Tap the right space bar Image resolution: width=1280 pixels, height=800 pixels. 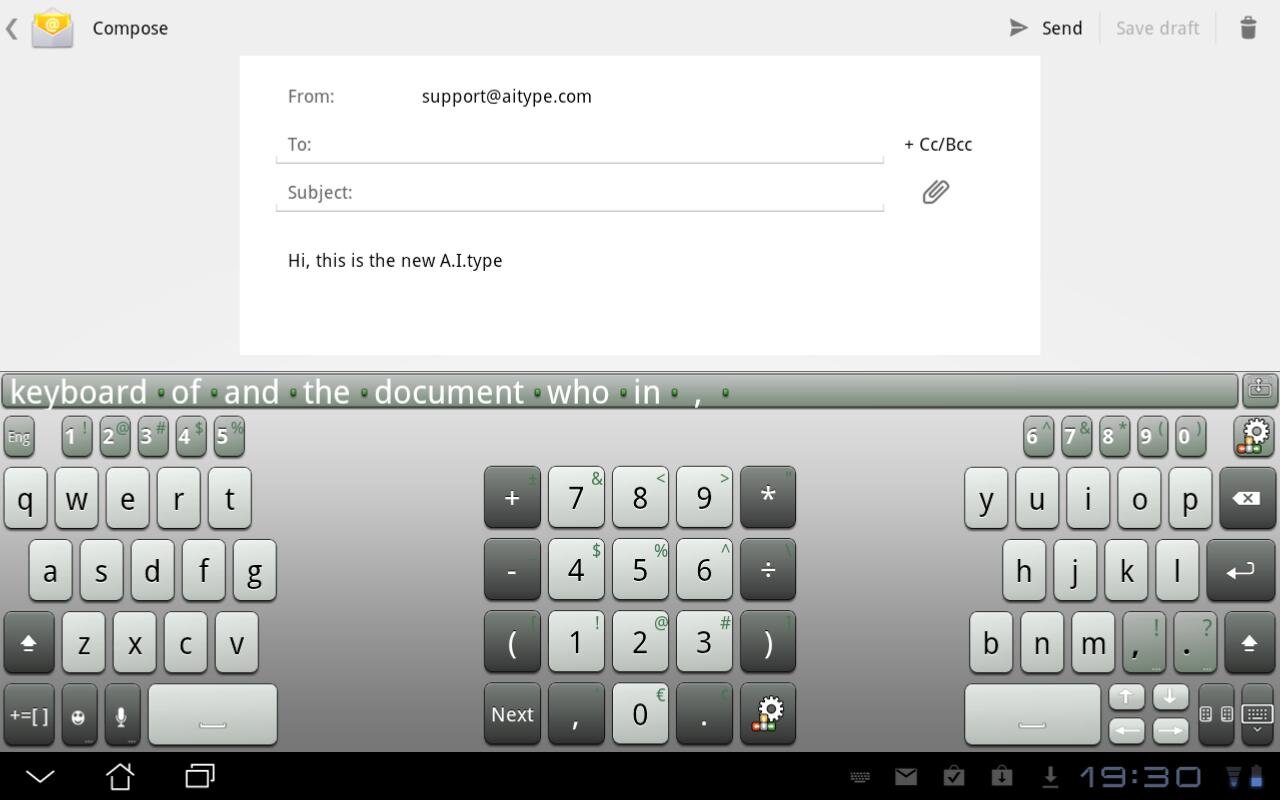tap(1032, 714)
